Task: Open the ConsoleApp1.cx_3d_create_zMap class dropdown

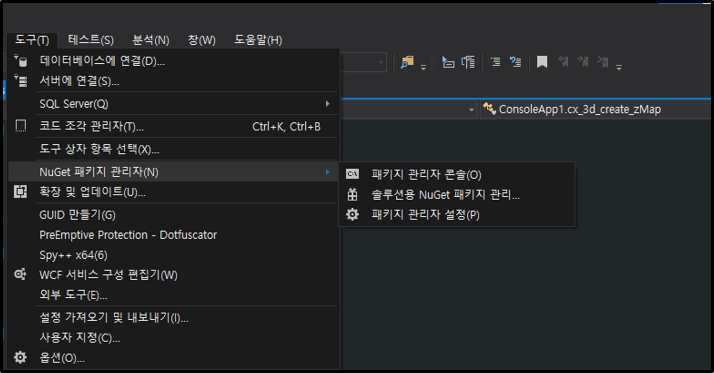Action: [x=596, y=109]
